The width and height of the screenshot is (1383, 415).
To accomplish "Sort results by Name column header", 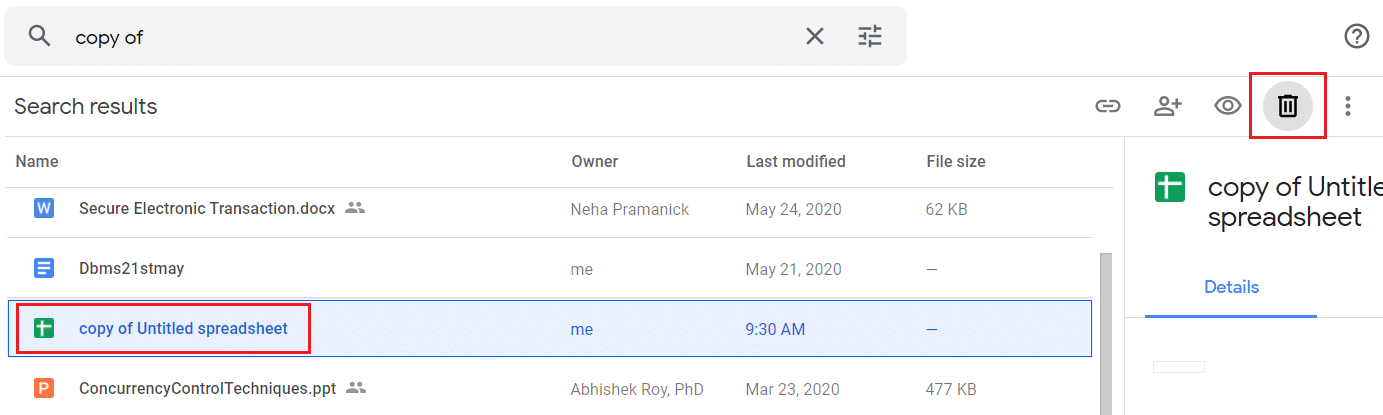I will [37, 161].
